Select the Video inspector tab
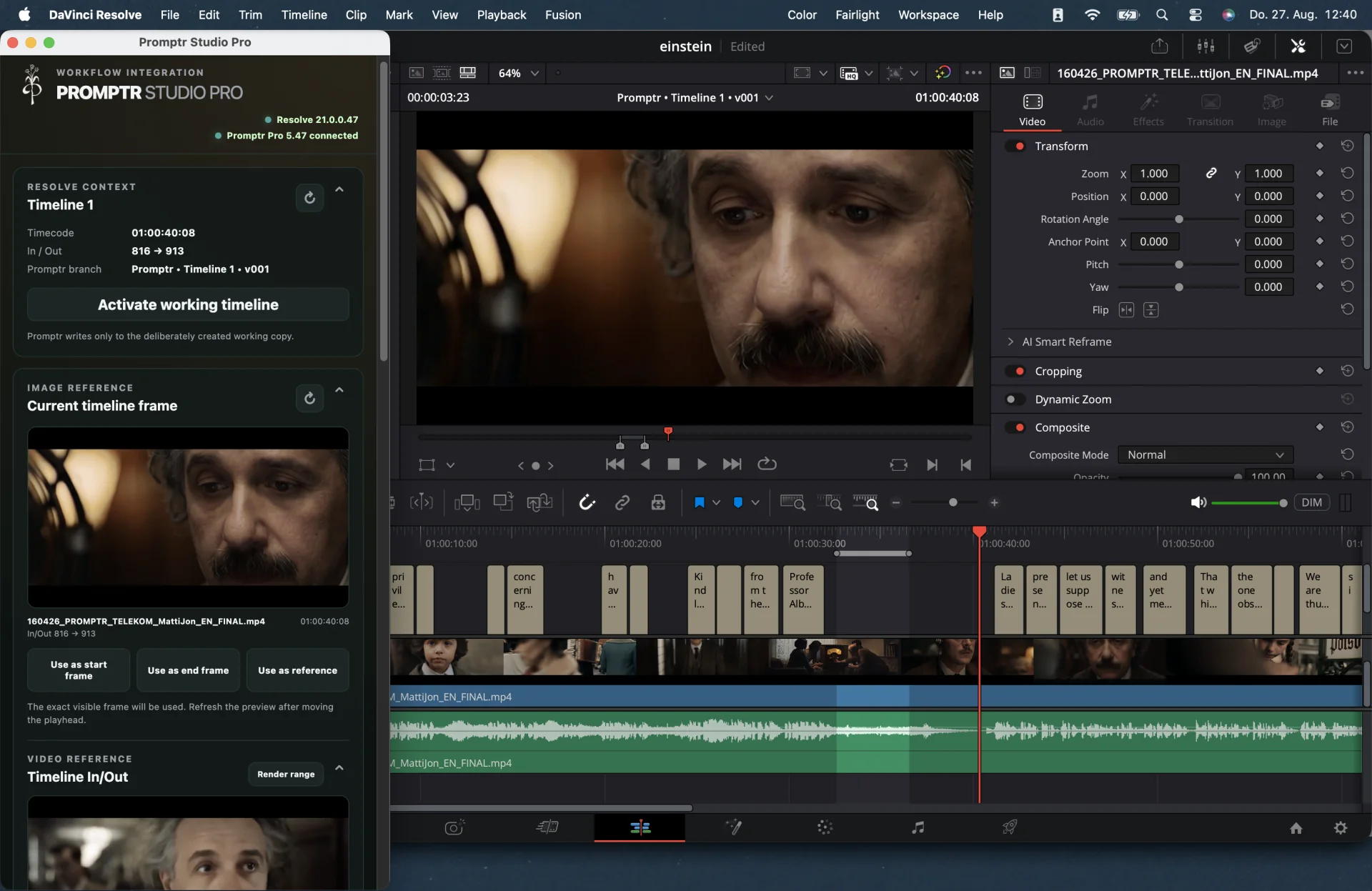Screen dimensions: 1372x891 click(x=1032, y=111)
